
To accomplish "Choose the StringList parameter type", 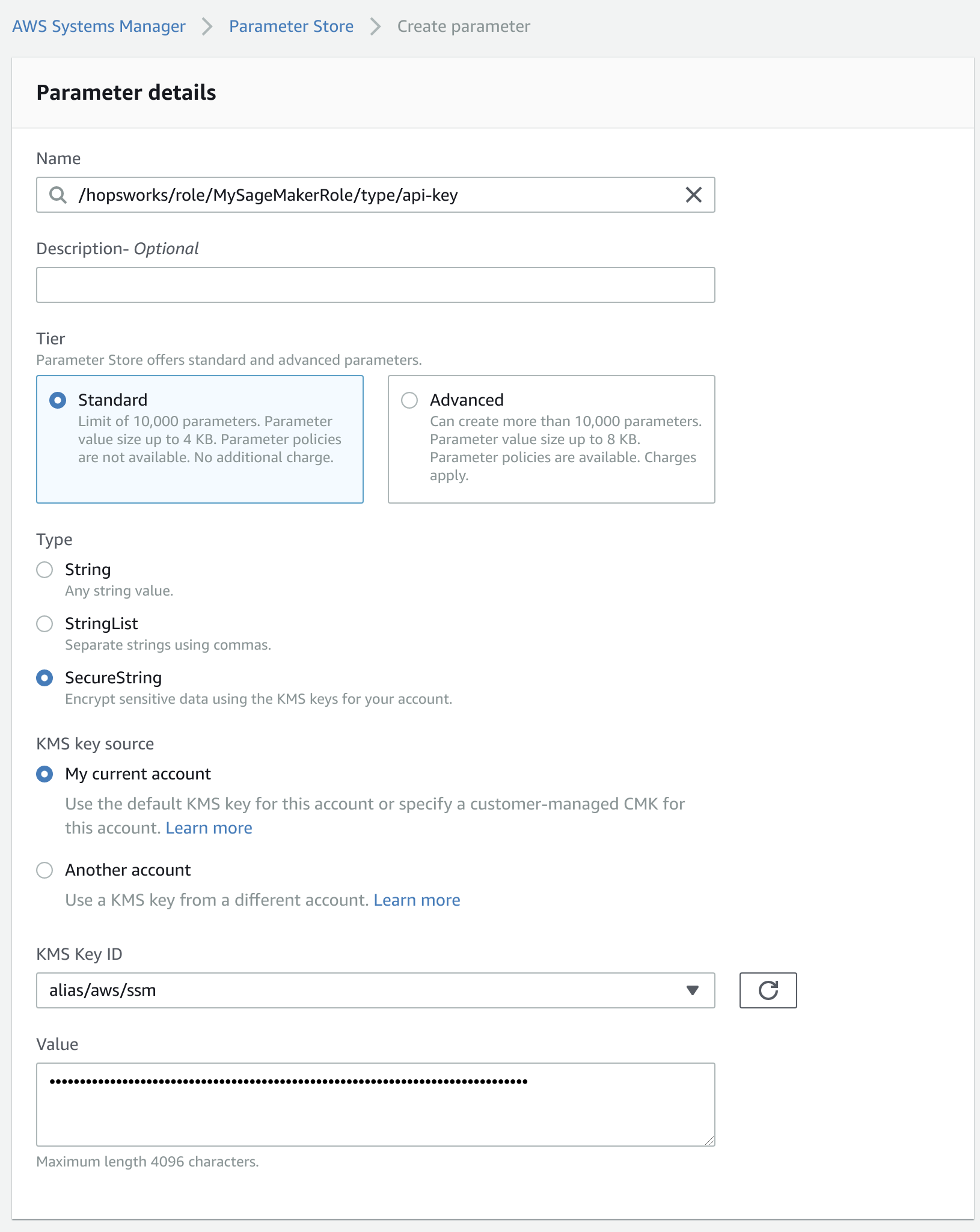I will (x=44, y=624).
